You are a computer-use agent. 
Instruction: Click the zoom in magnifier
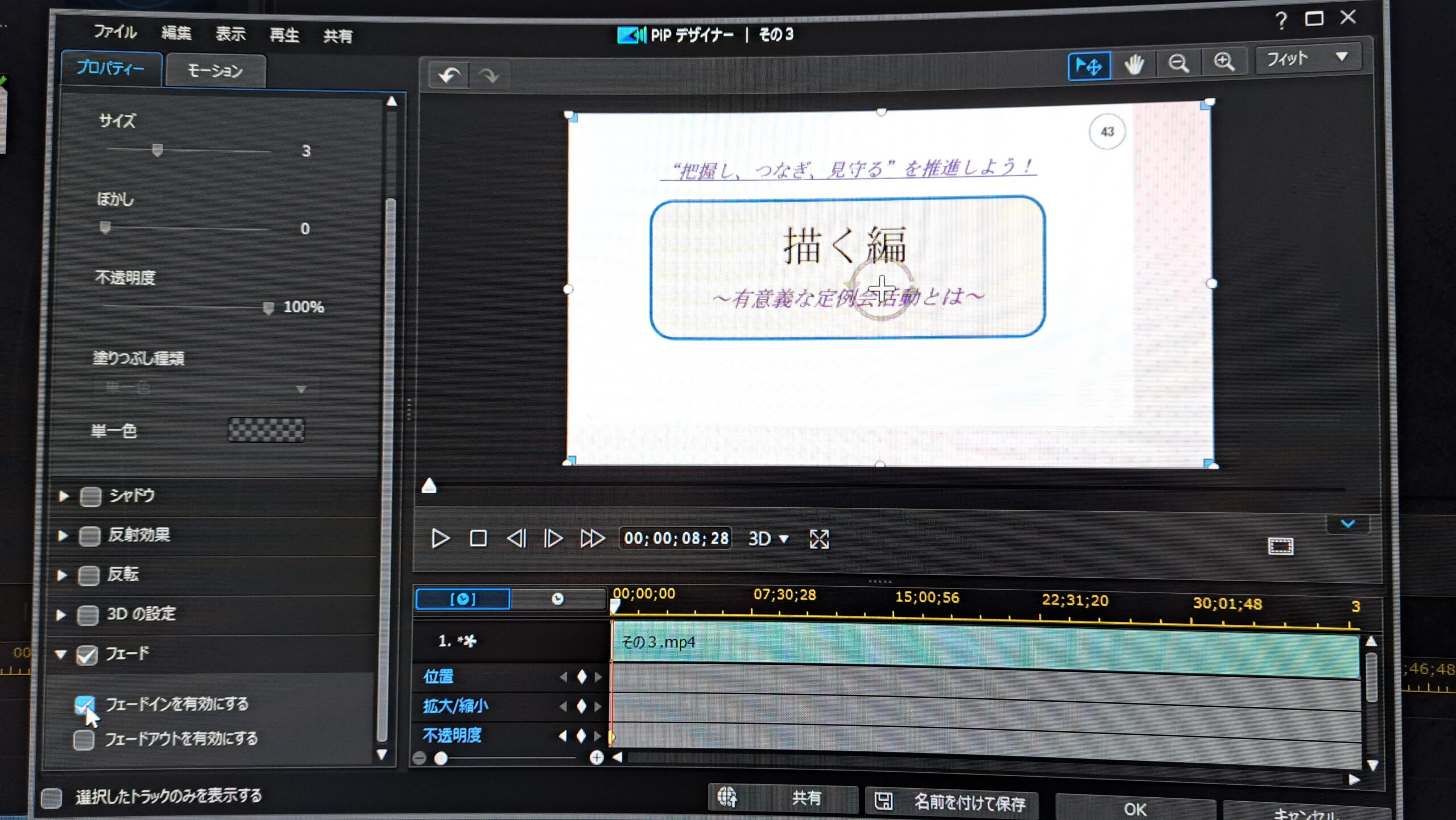[1224, 61]
